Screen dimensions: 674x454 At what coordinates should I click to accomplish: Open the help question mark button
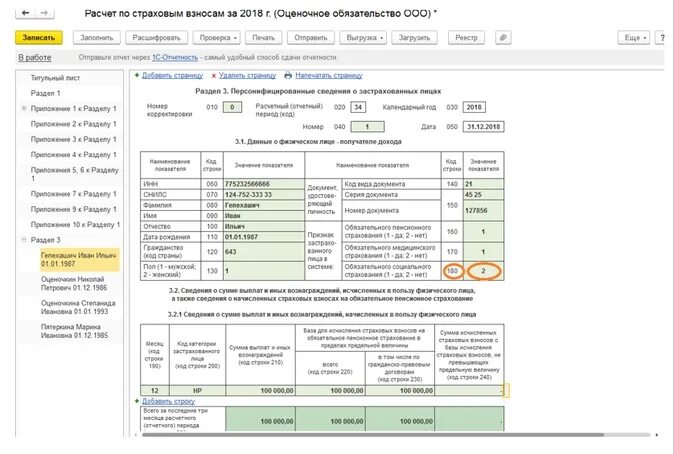662,37
